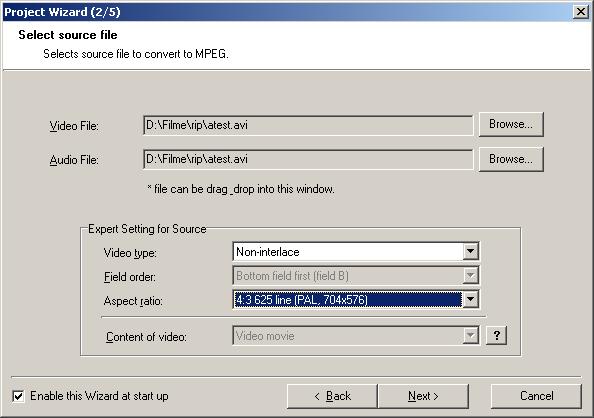Close the Project Wizard dialog
Screen dimensions: 594x418
pyautogui.click(x=581, y=12)
